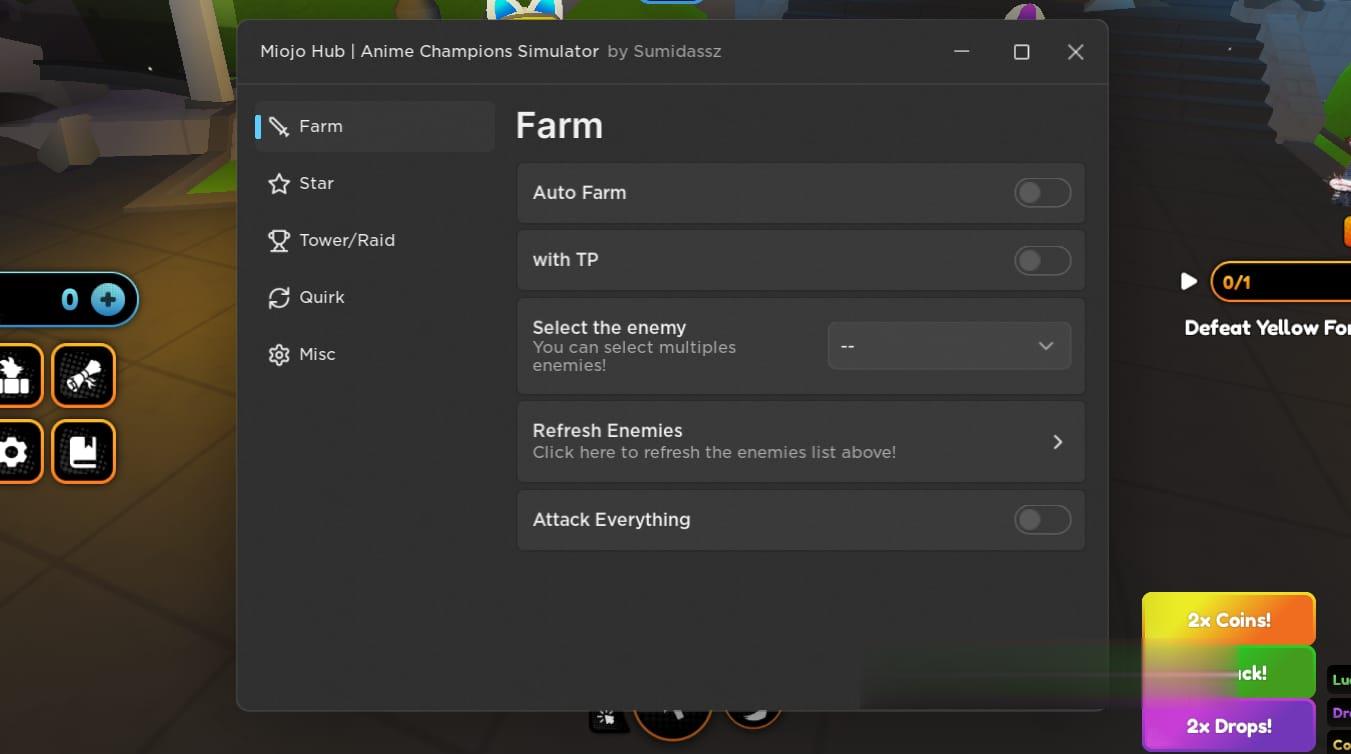
Task: Click the star icon in the sidebar
Action: pyautogui.click(x=279, y=184)
